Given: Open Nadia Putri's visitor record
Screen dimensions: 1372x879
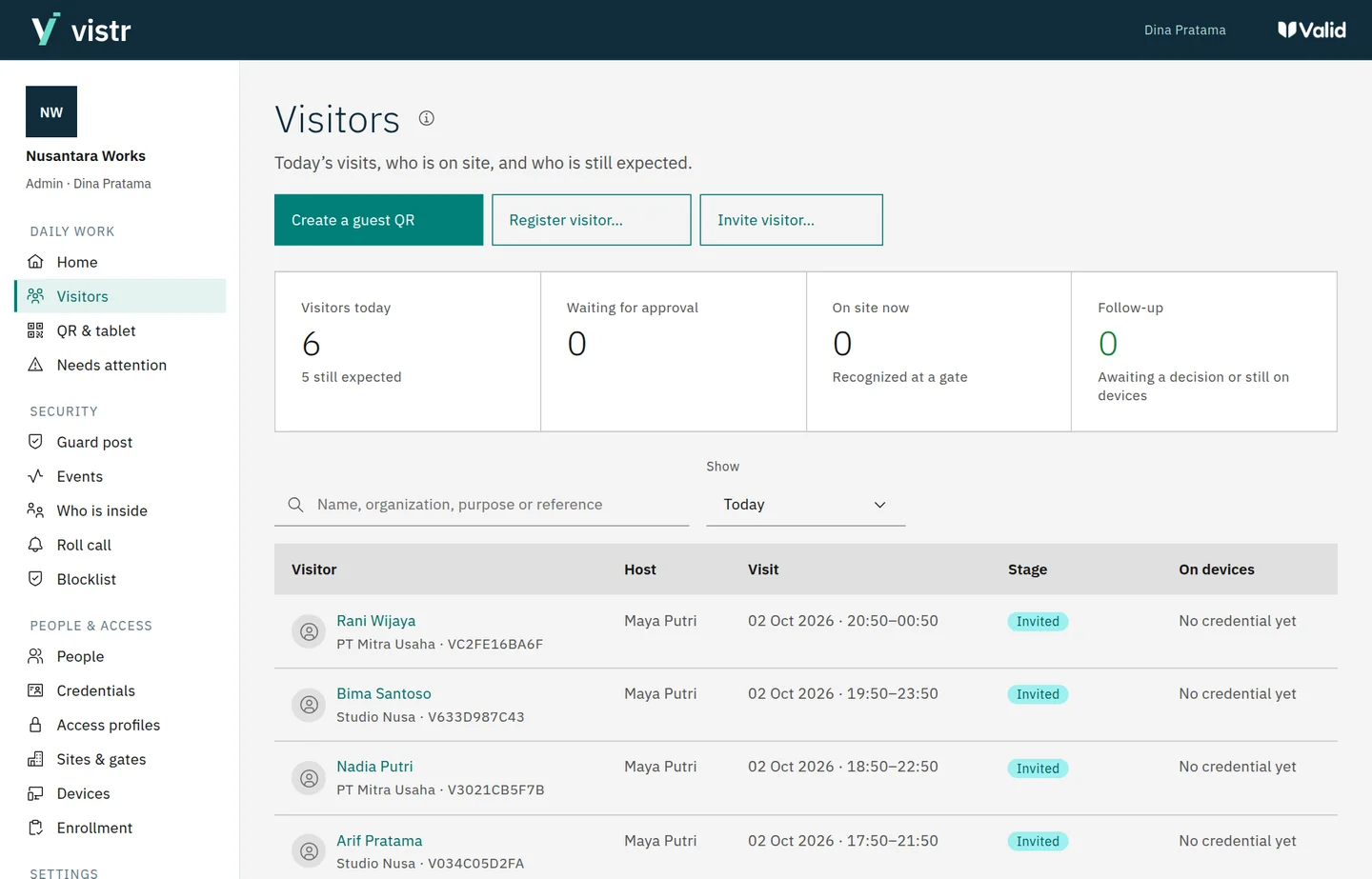Looking at the screenshot, I should [x=374, y=767].
